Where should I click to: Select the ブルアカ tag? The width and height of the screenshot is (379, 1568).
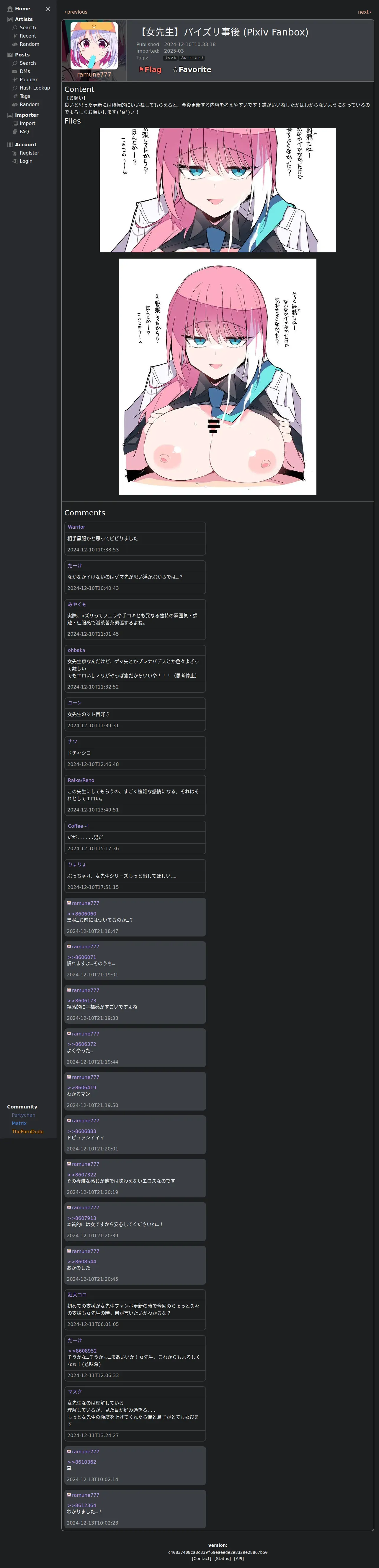coord(170,59)
